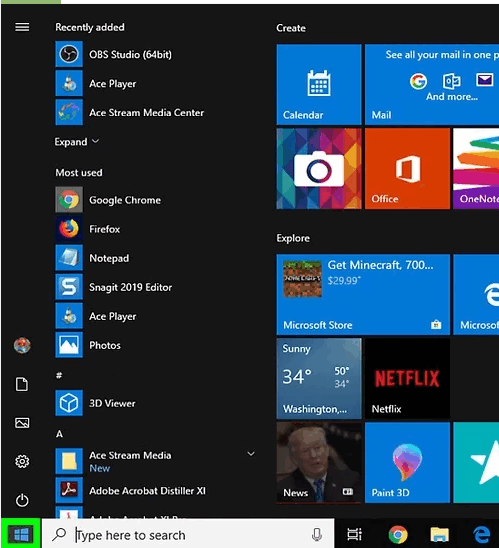Open the Netflix tile

click(x=407, y=378)
